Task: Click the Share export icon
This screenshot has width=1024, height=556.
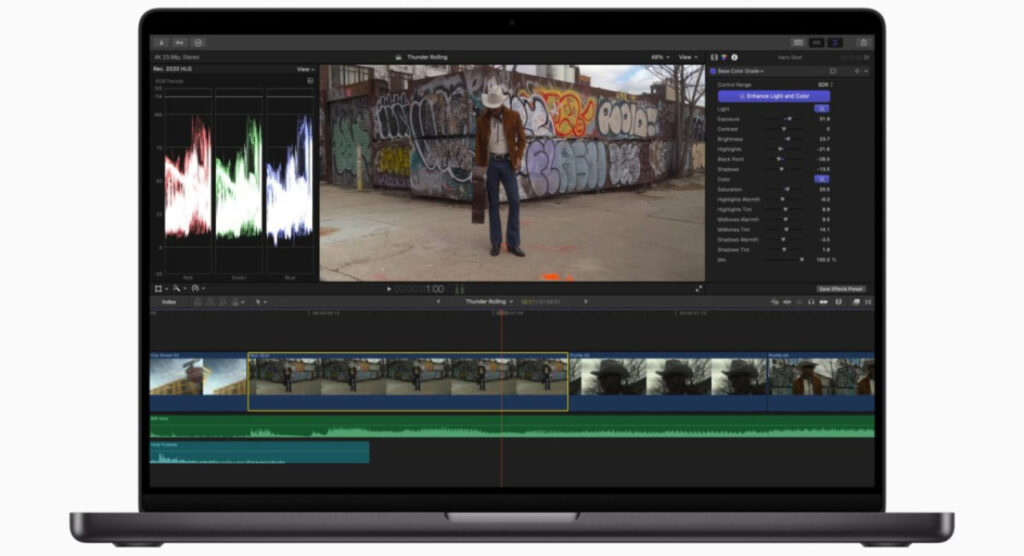Action: [x=863, y=42]
